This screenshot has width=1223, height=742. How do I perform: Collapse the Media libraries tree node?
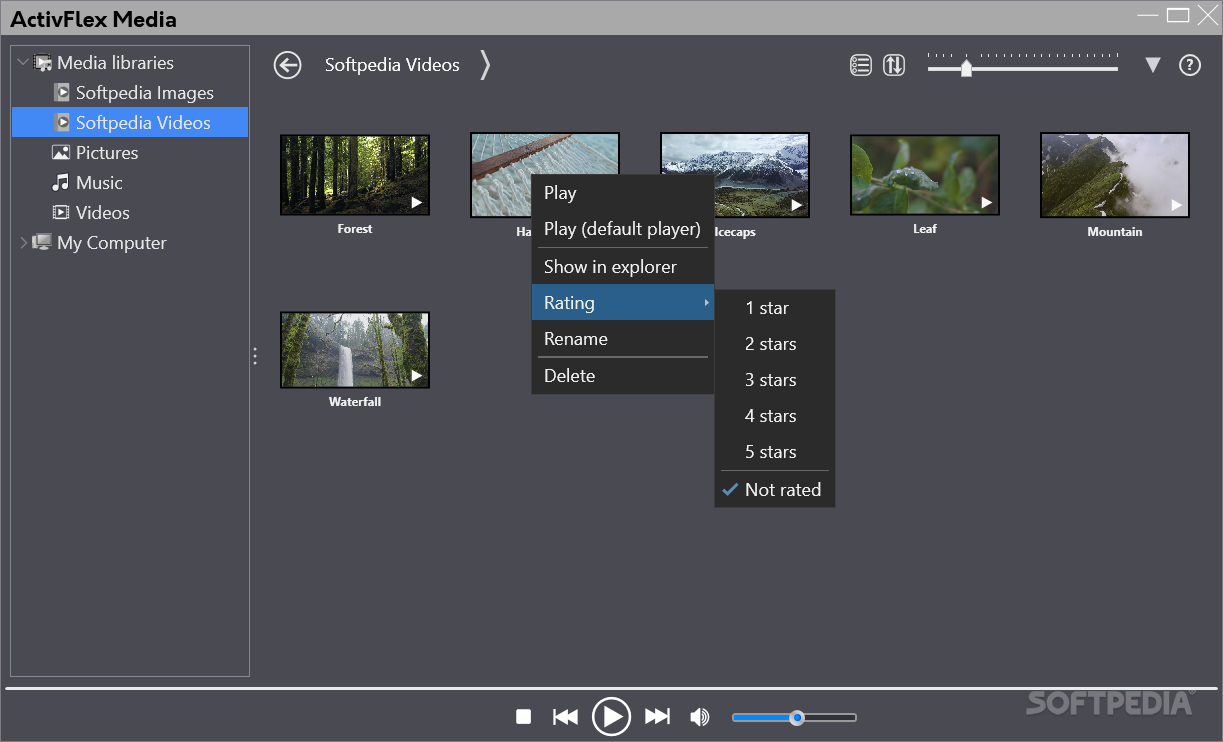(24, 62)
